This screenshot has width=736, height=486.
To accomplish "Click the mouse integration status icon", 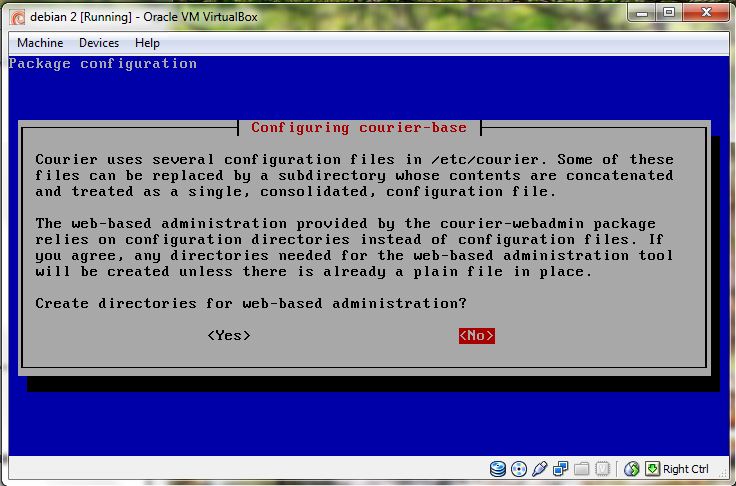I will pos(632,469).
